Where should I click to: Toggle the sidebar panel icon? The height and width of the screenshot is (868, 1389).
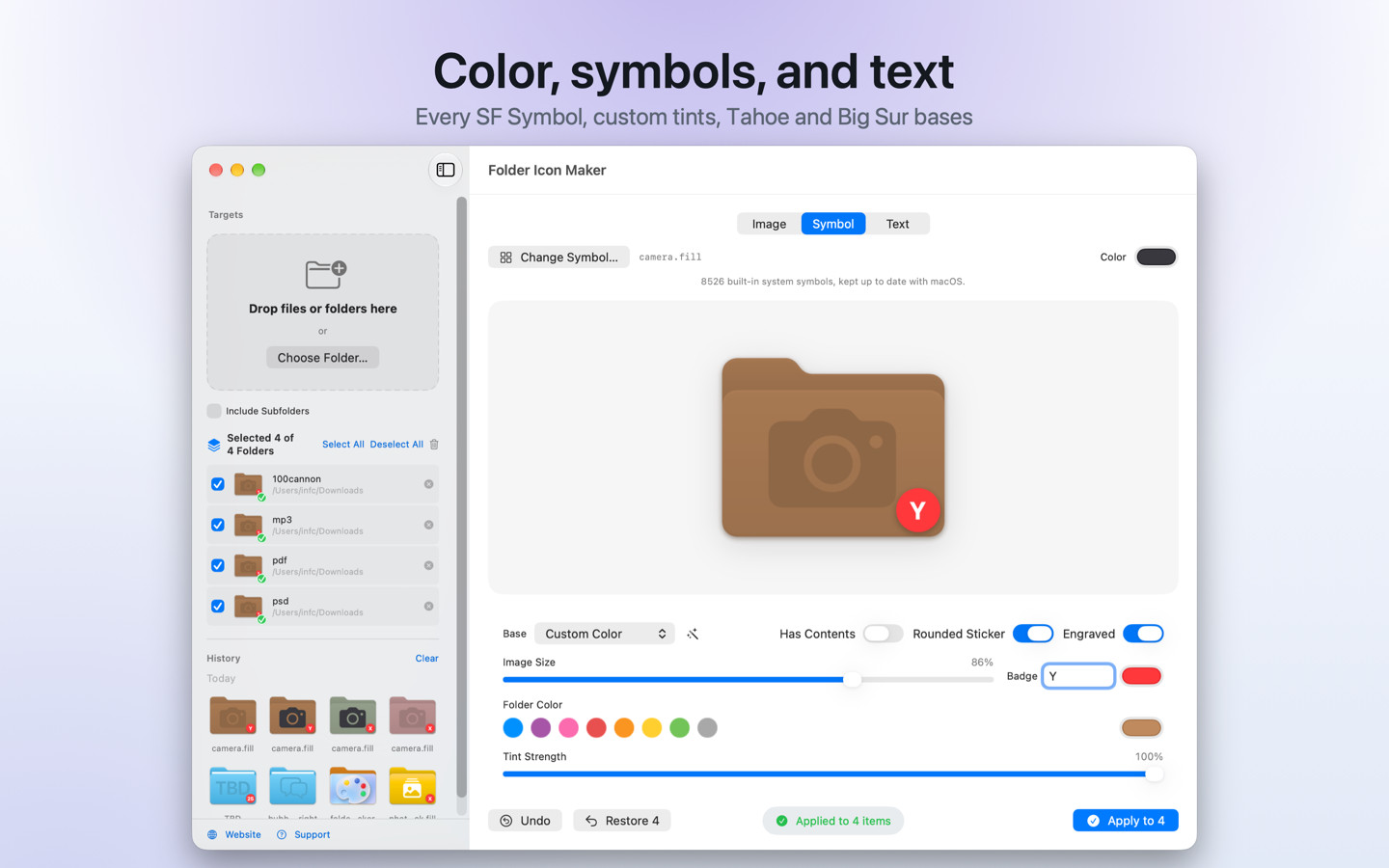point(445,170)
